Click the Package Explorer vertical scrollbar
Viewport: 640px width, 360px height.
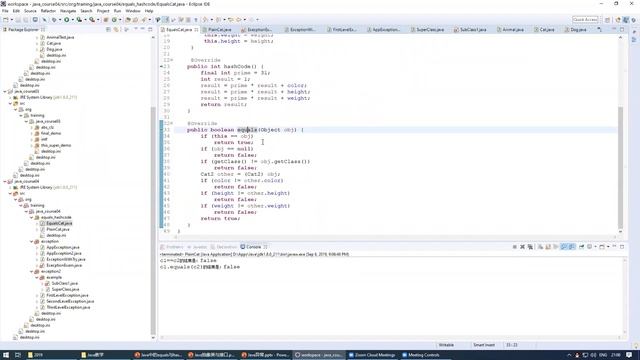153,220
